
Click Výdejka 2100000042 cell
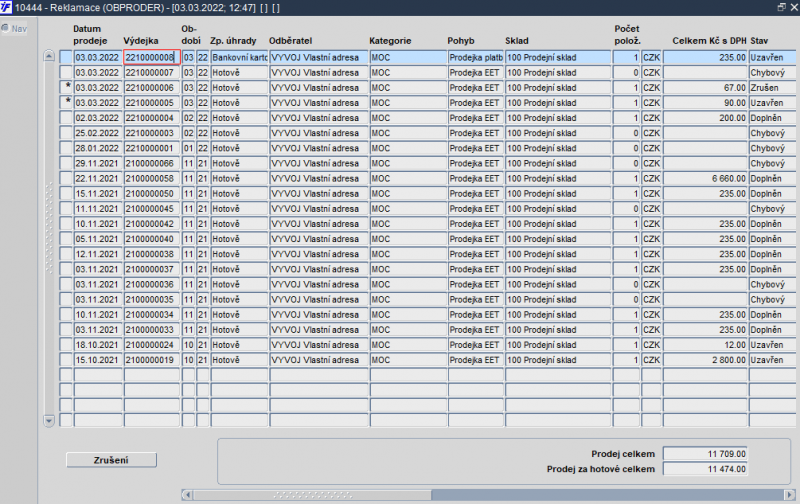[152, 224]
